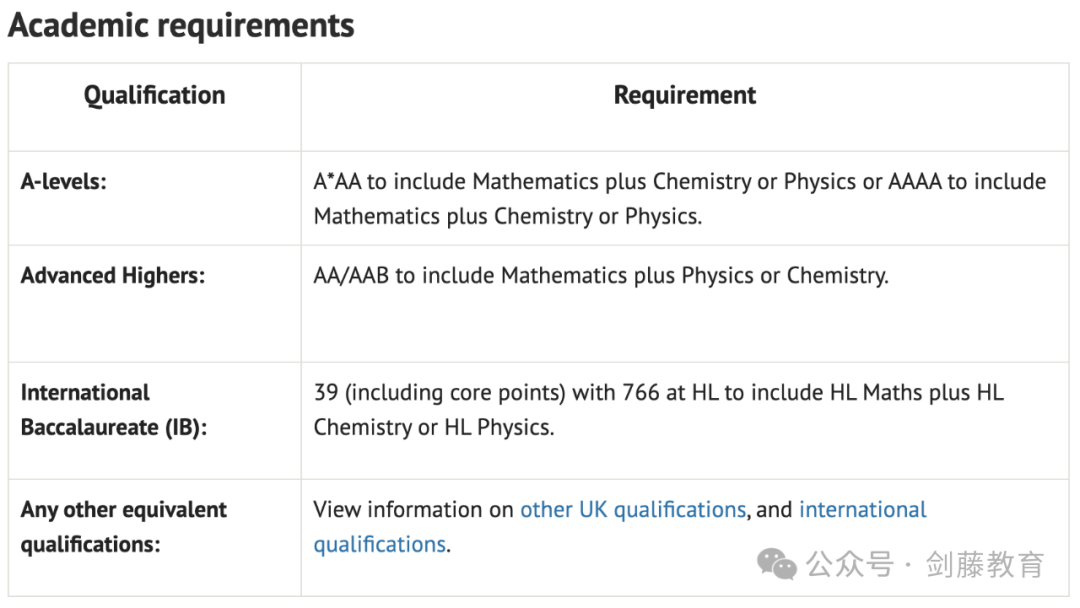Click the Advanced Highers row label
1080x608 pixels.
point(113,275)
